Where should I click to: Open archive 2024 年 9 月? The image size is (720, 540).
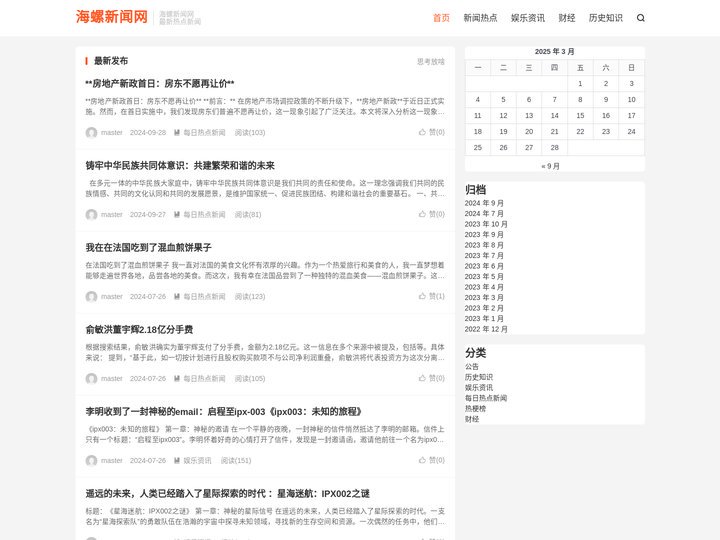(x=484, y=203)
